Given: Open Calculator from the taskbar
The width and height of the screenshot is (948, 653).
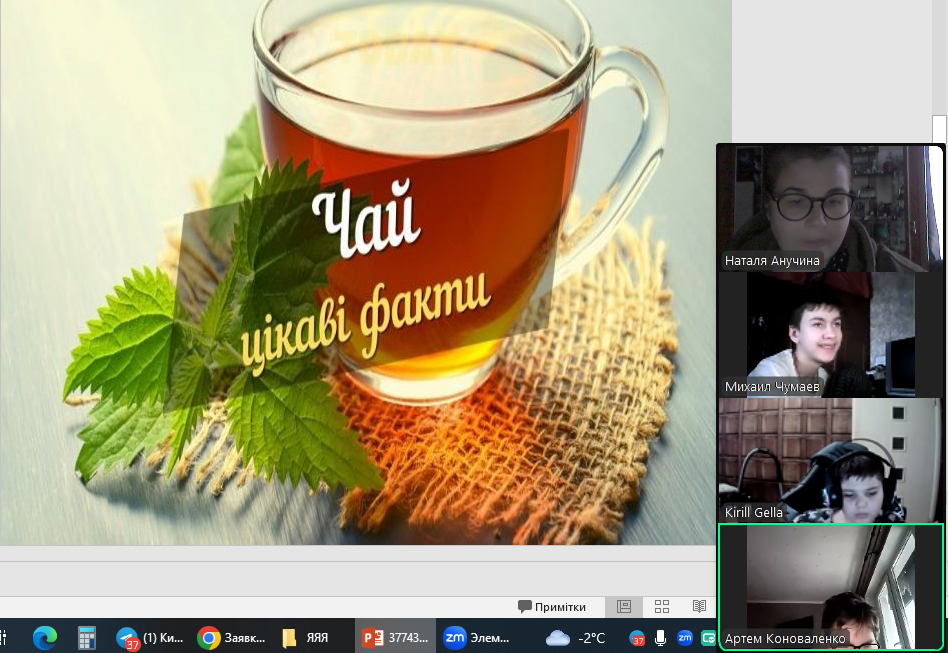Looking at the screenshot, I should point(86,638).
